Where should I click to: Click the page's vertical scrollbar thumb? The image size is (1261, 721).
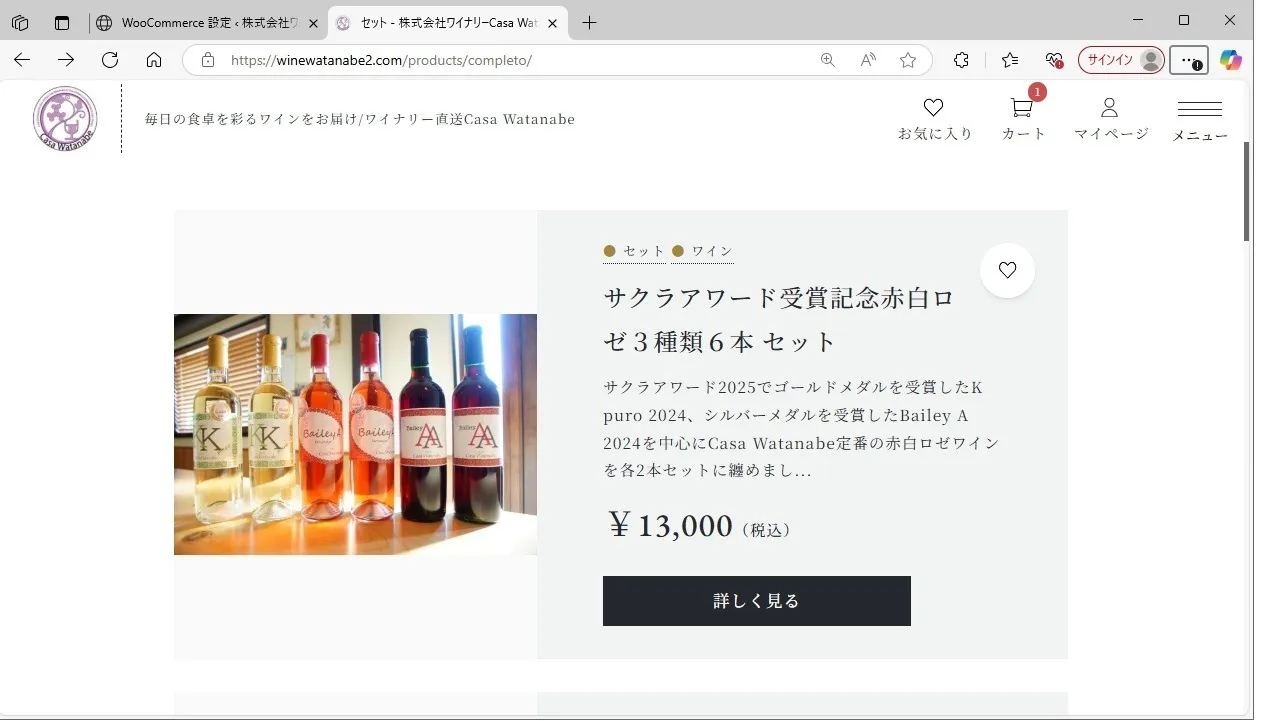coord(1247,190)
